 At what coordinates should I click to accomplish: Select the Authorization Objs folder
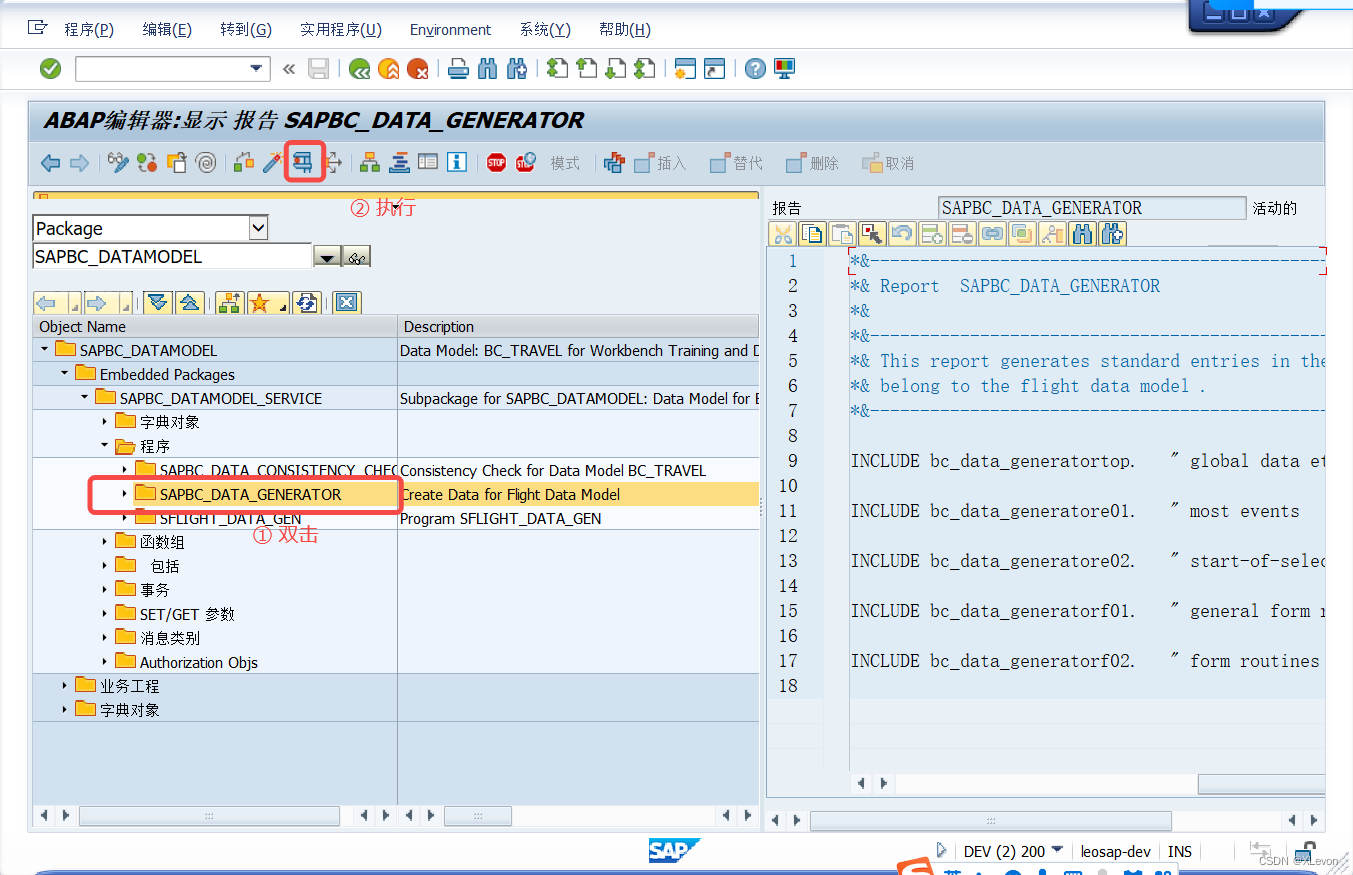pos(198,662)
